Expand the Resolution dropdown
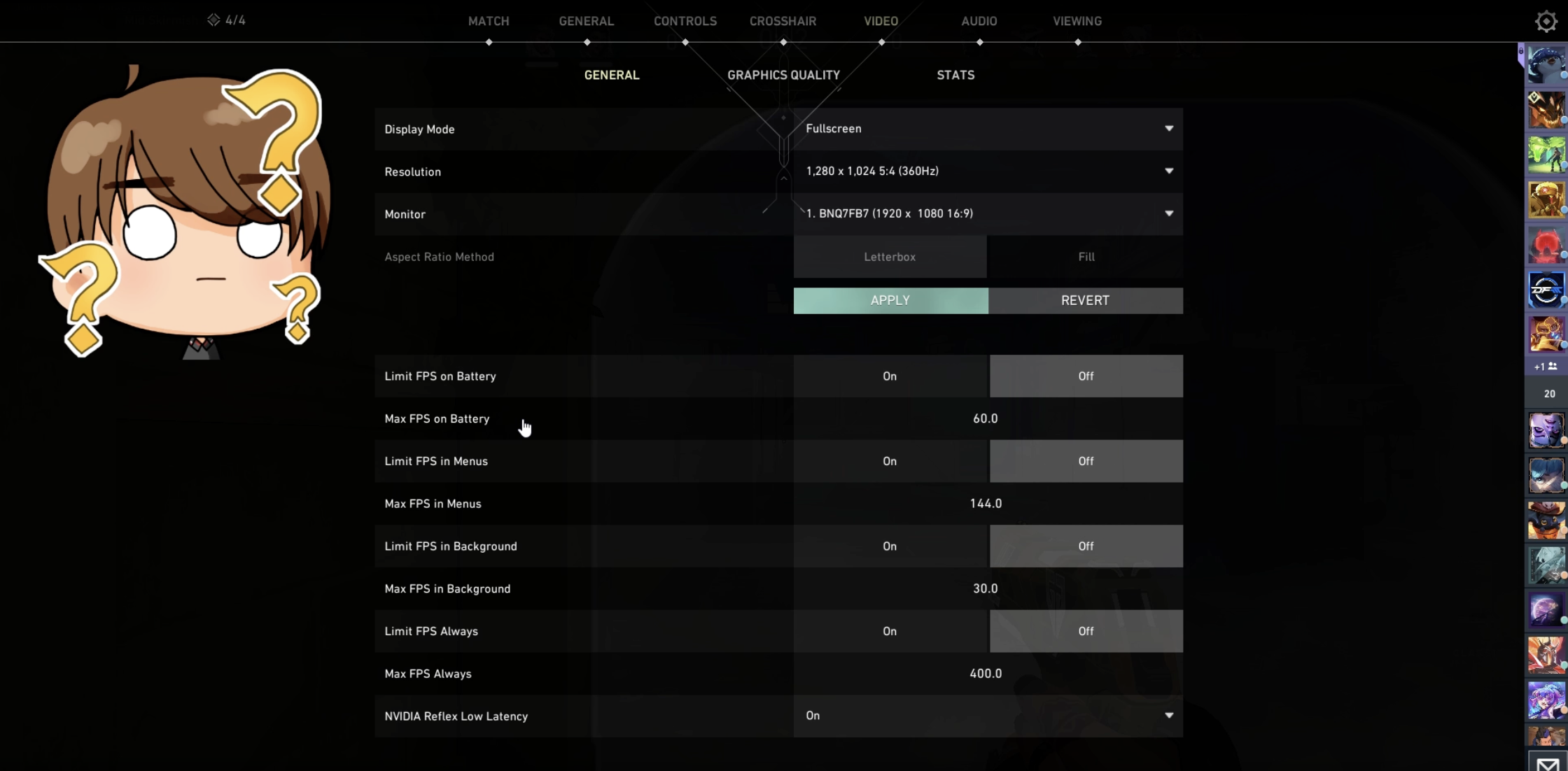The height and width of the screenshot is (771, 1568). [988, 171]
